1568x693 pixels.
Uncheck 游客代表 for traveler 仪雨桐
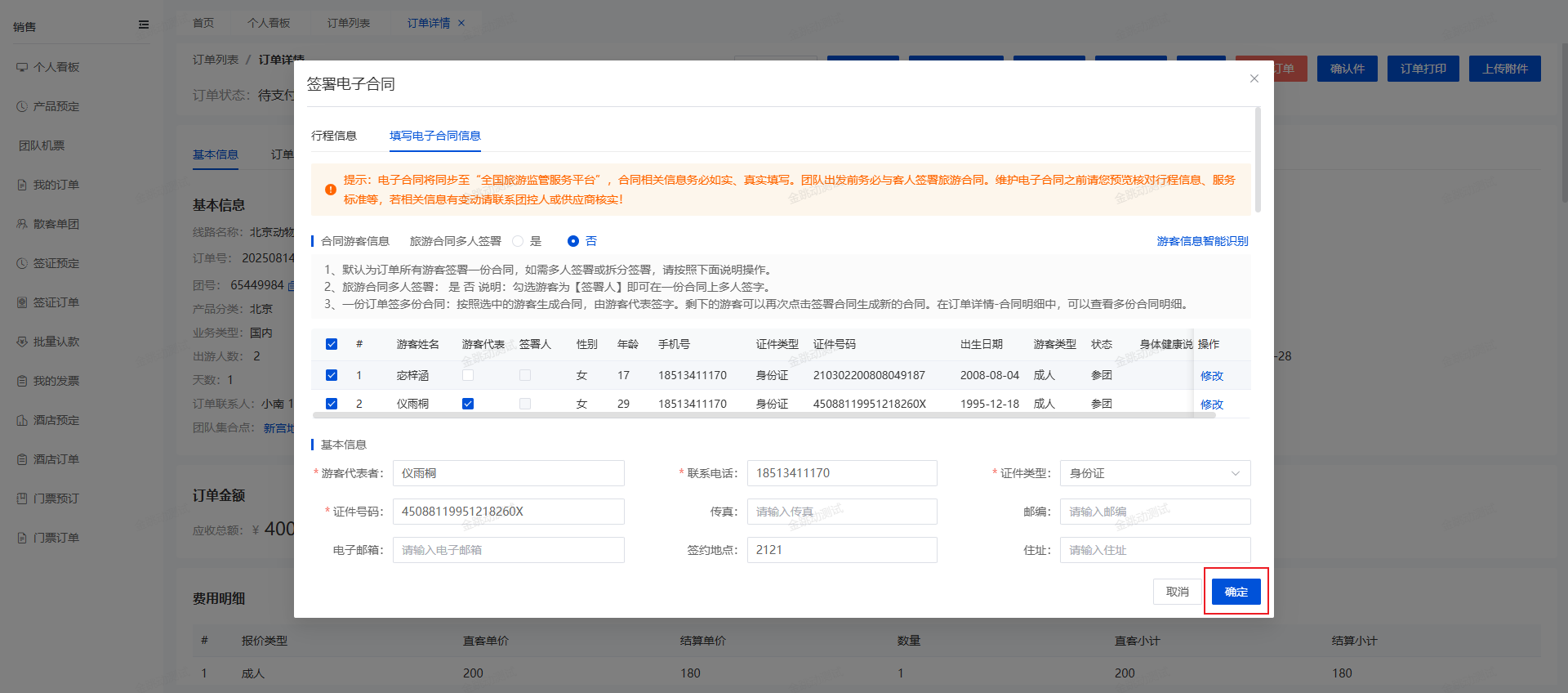(468, 404)
